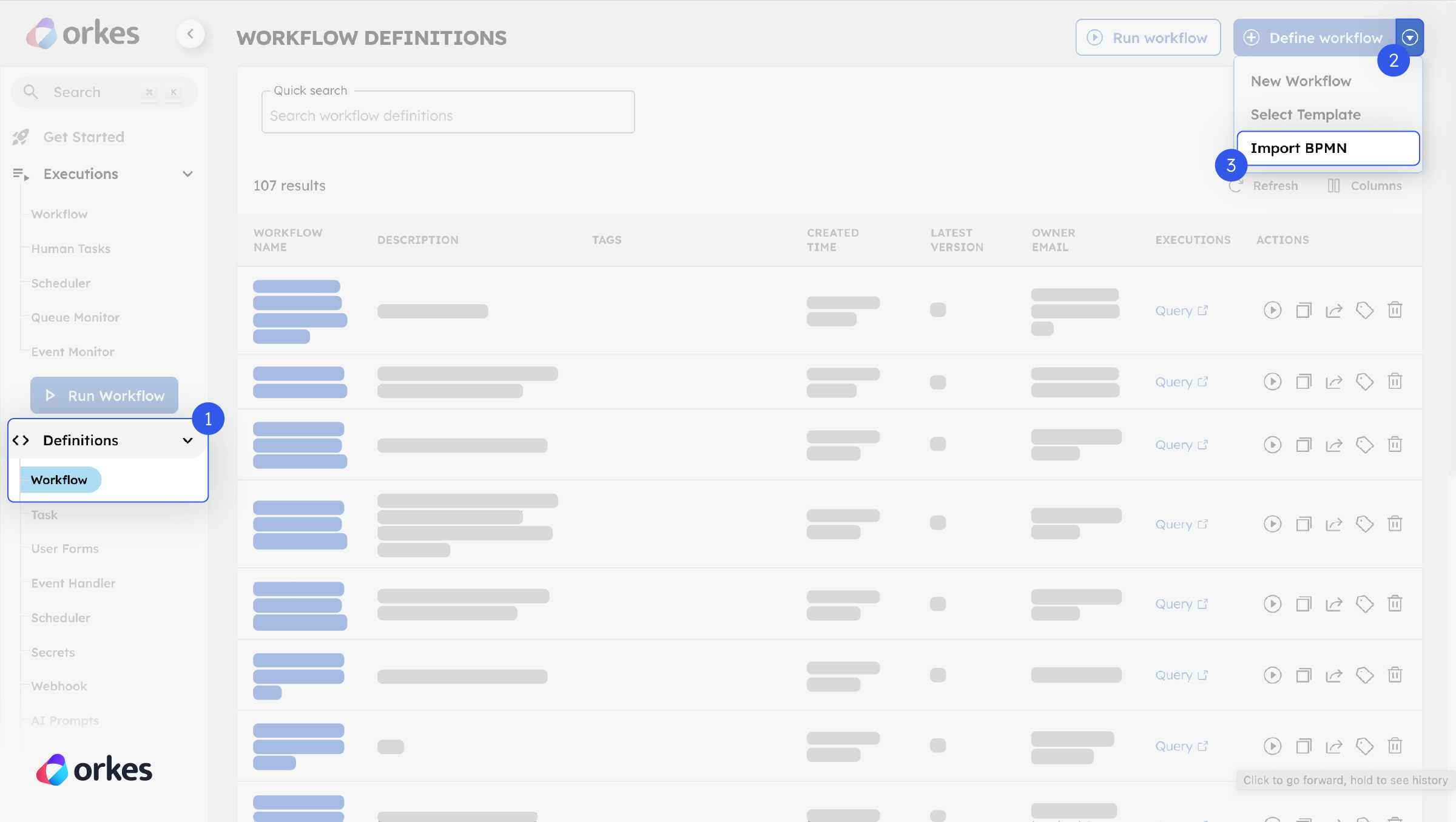Viewport: 1456px width, 822px height.
Task: Click the Search icon in the sidebar
Action: click(30, 92)
